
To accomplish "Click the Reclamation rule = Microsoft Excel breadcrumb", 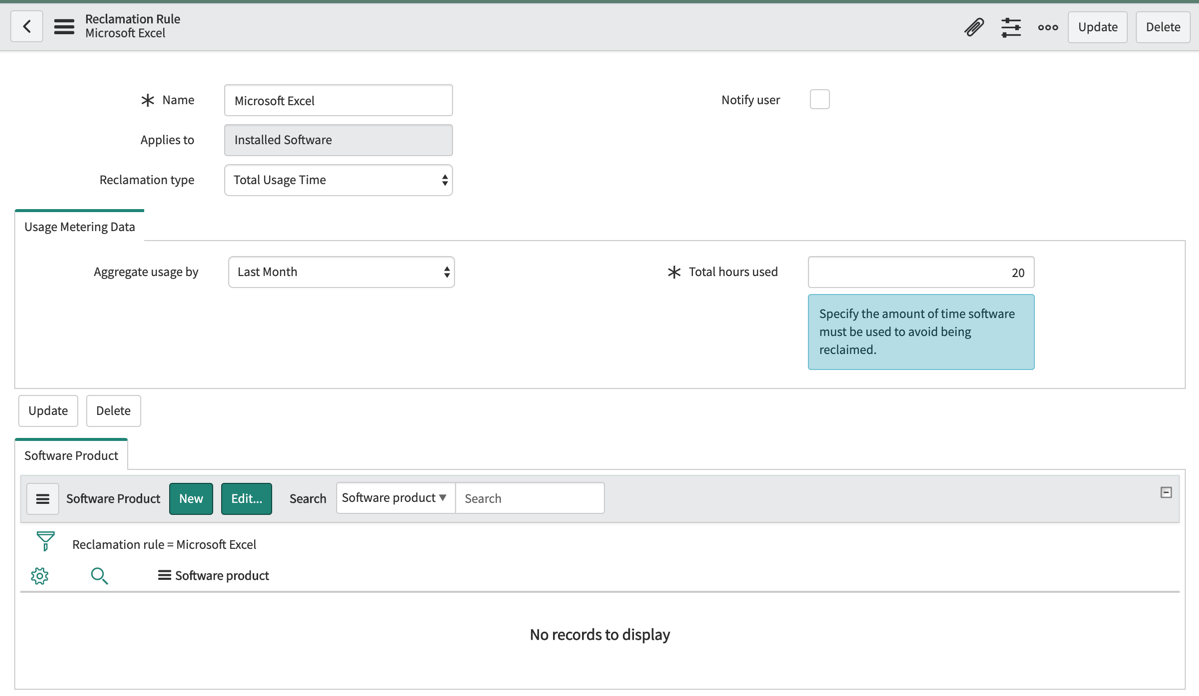I will pyautogui.click(x=164, y=545).
